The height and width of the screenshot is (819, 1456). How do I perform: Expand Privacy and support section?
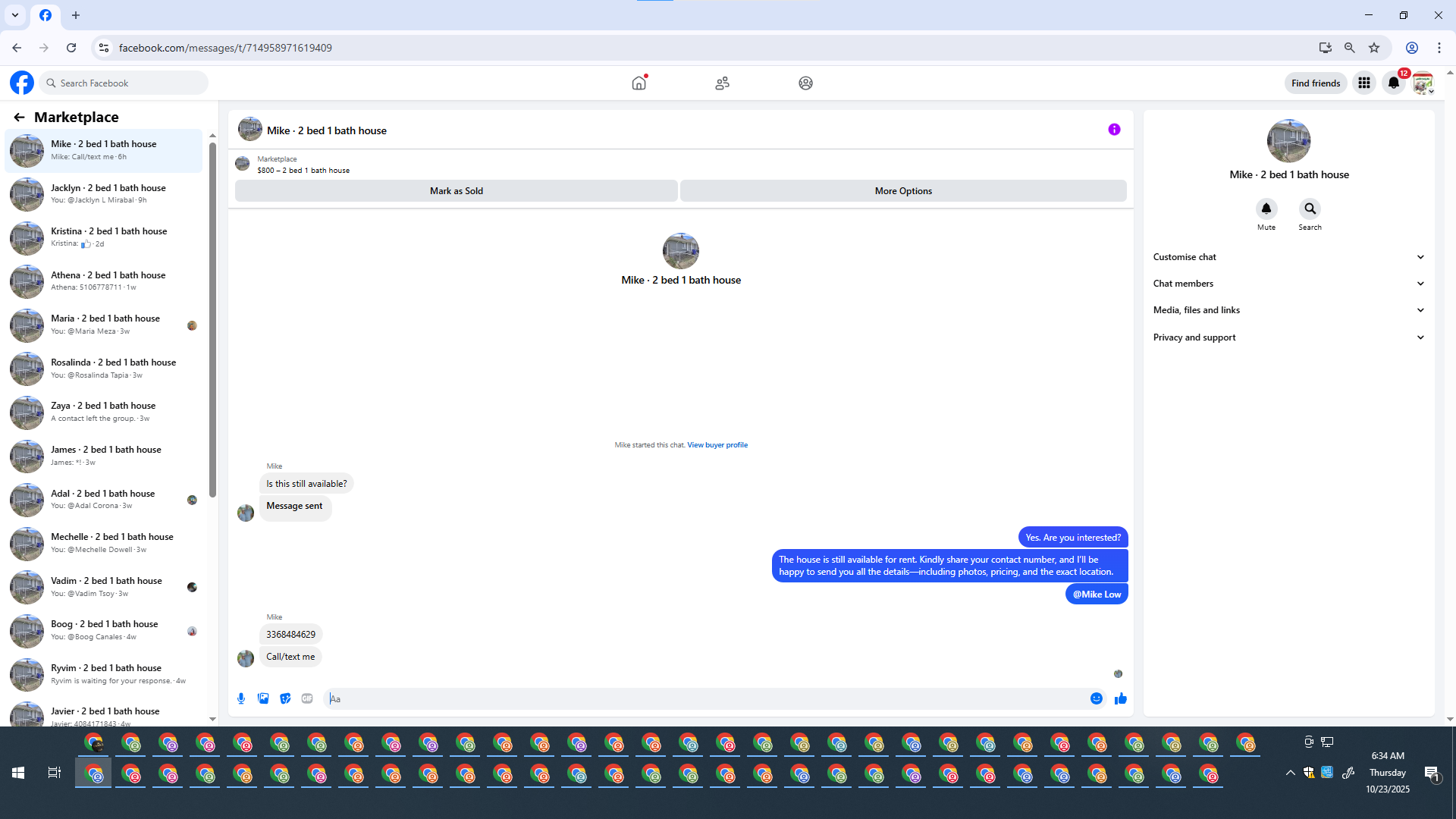[x=1288, y=337]
